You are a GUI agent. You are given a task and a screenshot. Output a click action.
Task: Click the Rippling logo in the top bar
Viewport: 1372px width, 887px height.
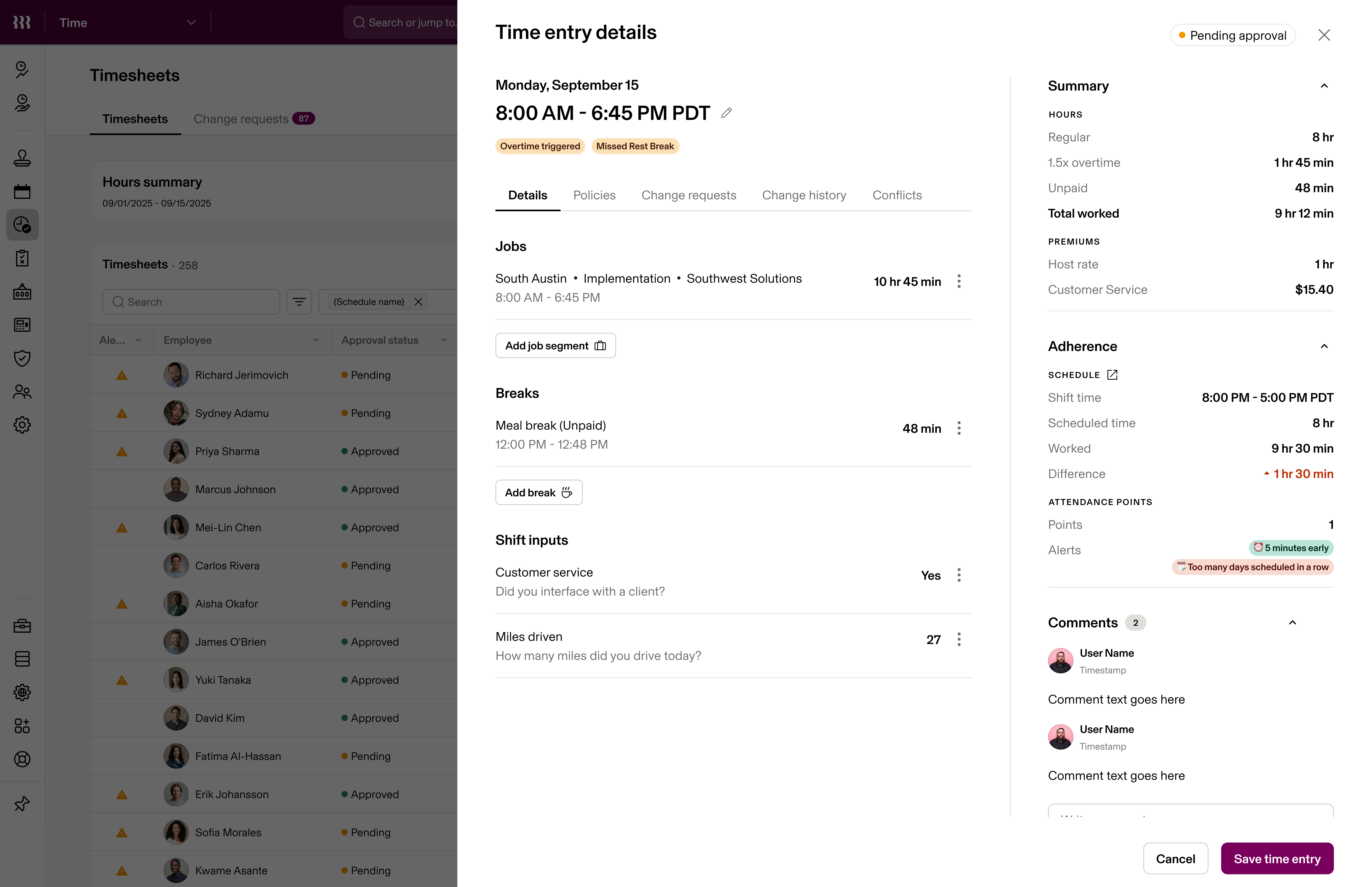[22, 22]
